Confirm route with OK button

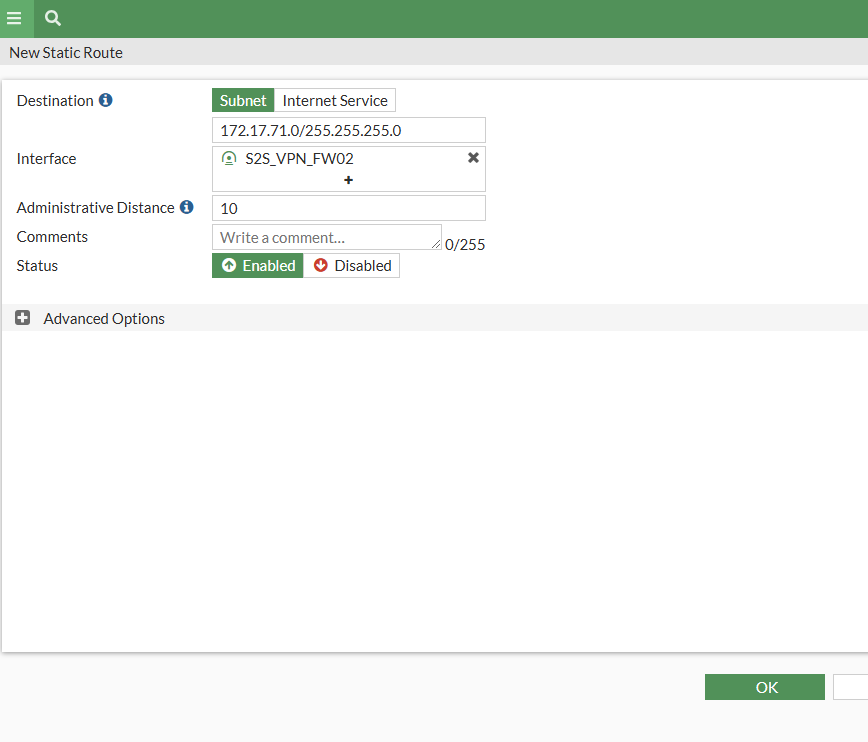pos(765,687)
